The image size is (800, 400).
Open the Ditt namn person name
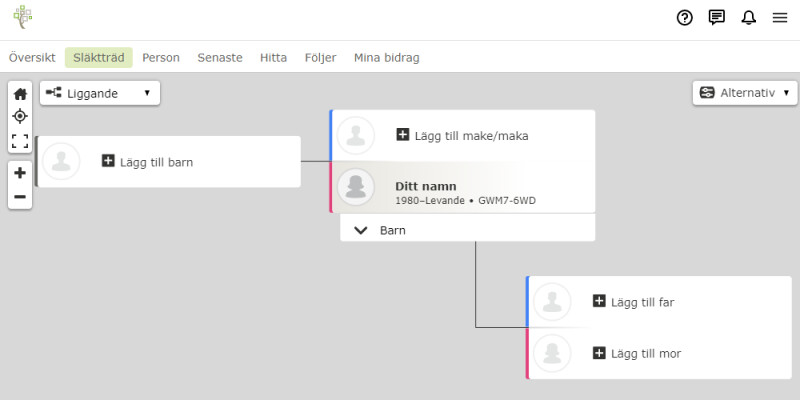pos(426,186)
